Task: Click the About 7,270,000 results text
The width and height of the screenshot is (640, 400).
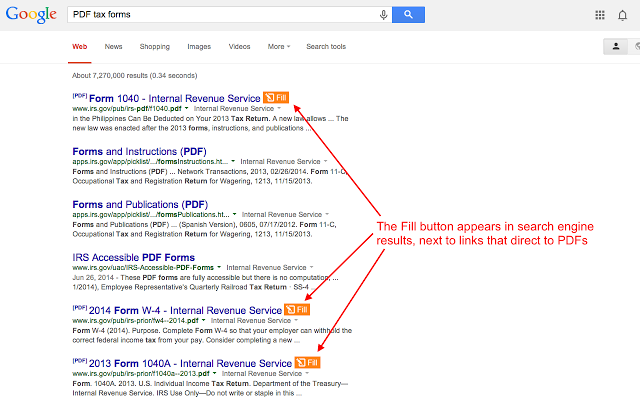Action: pos(135,76)
